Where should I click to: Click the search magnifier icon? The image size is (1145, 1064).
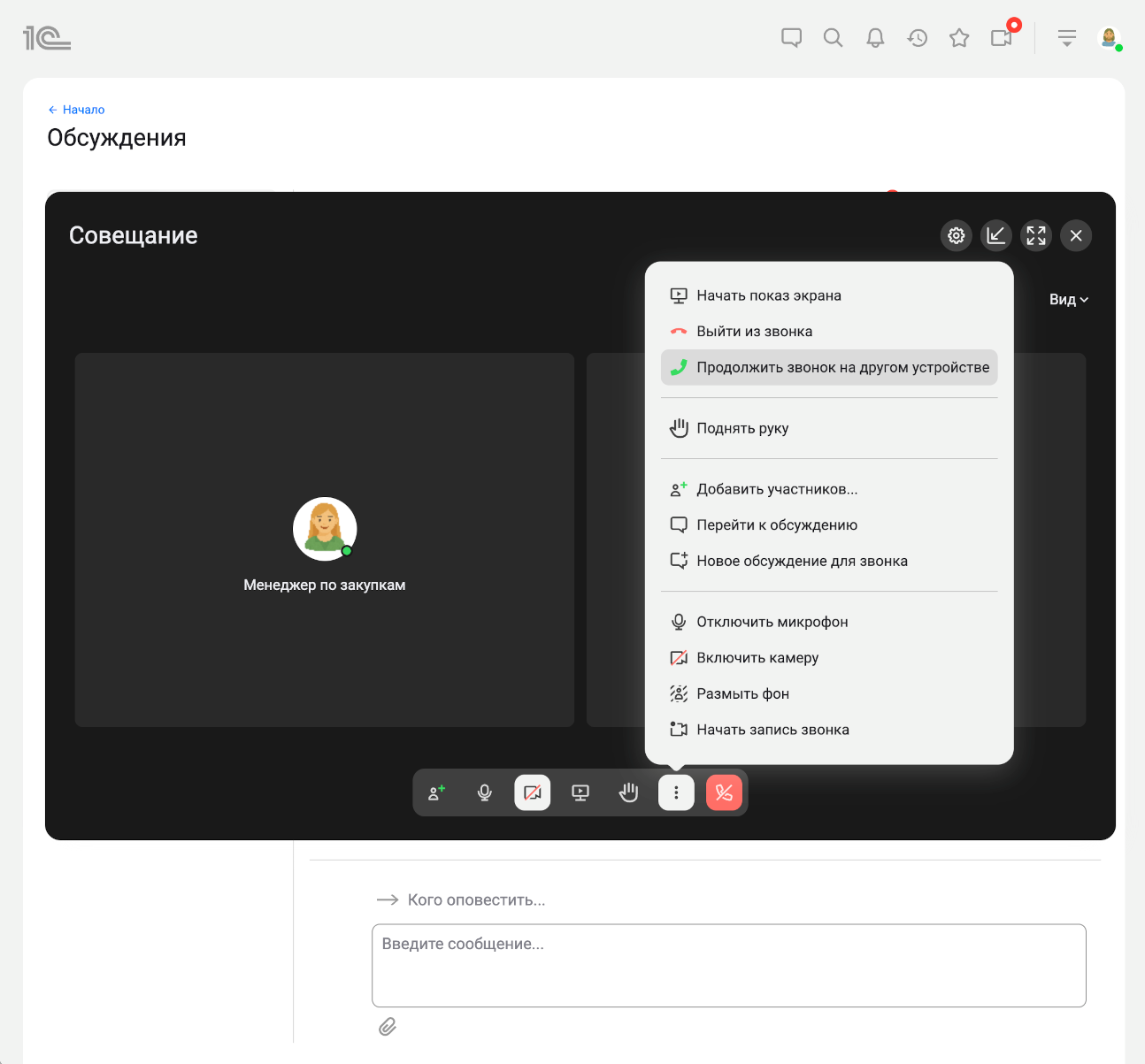pos(833,38)
